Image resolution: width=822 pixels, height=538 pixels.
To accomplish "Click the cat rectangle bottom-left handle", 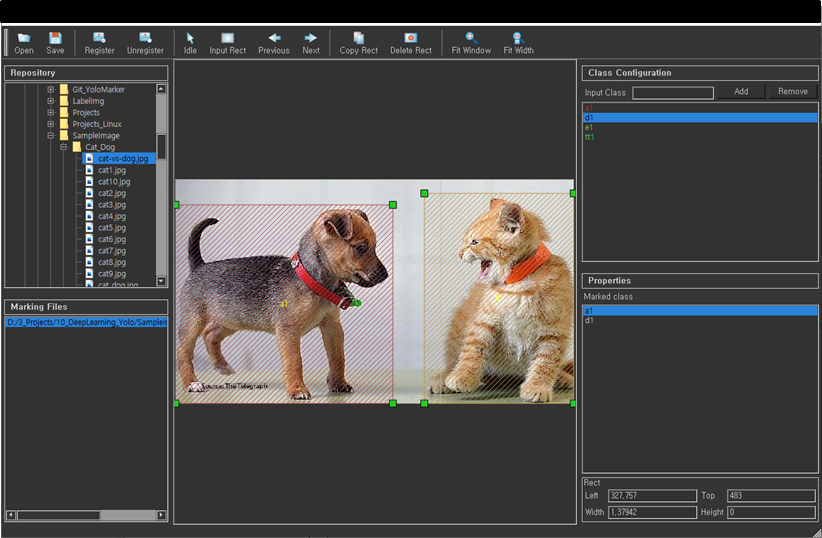I will (x=424, y=403).
